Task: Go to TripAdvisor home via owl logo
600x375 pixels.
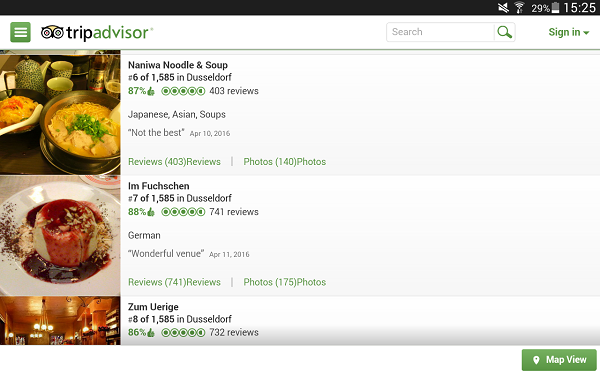Action: coord(97,33)
